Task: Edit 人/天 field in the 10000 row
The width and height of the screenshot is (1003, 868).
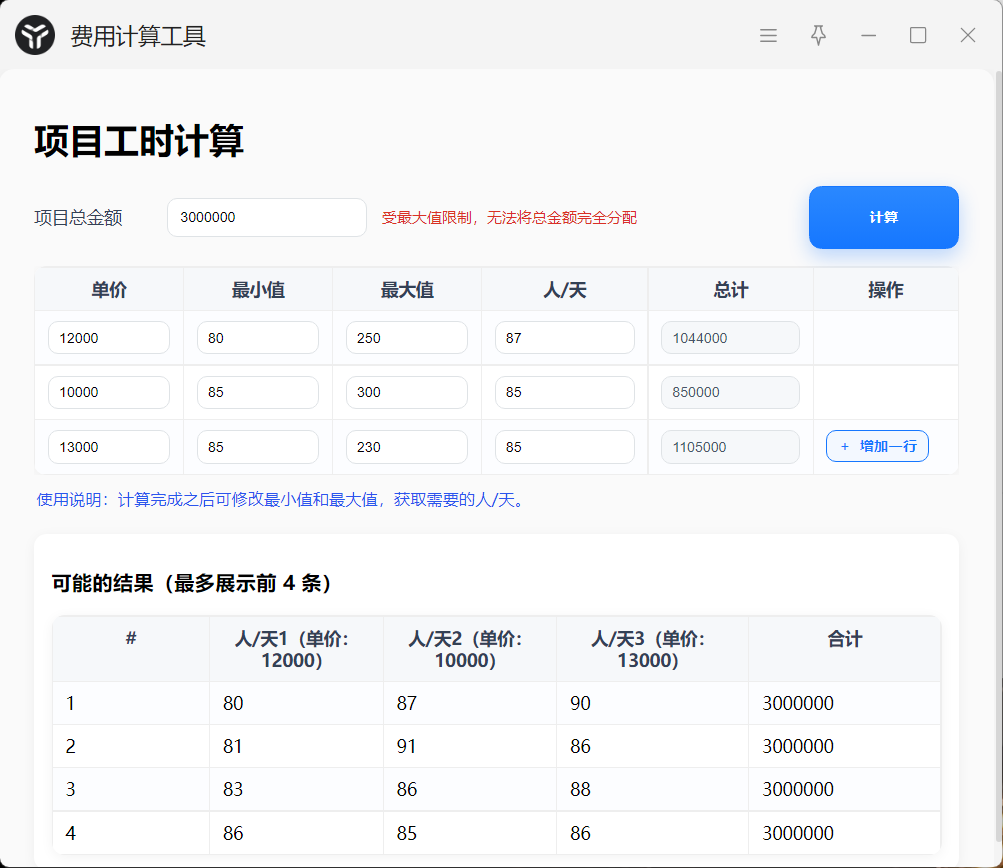Action: coord(565,392)
